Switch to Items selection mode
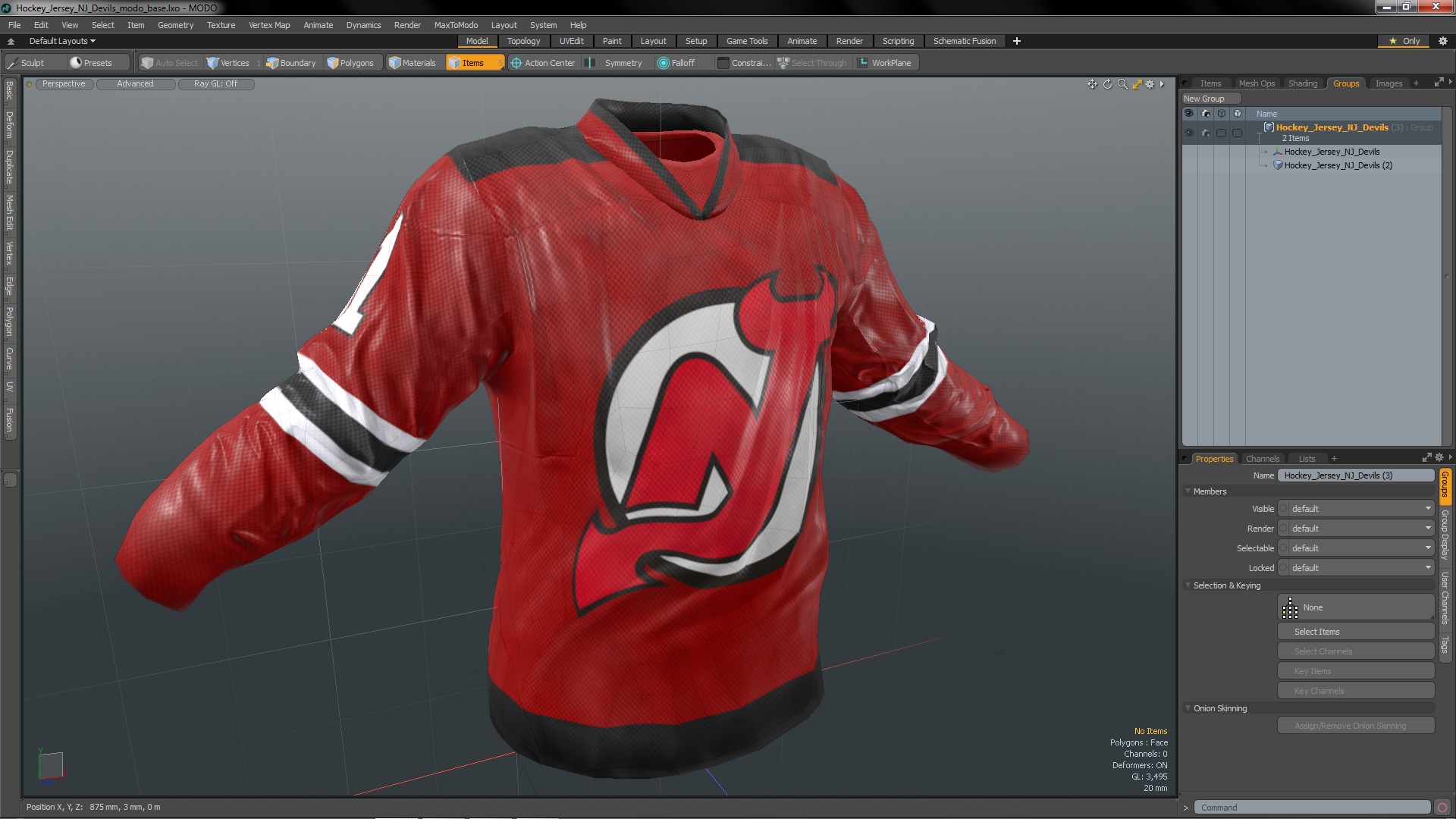The height and width of the screenshot is (819, 1456). pyautogui.click(x=474, y=63)
